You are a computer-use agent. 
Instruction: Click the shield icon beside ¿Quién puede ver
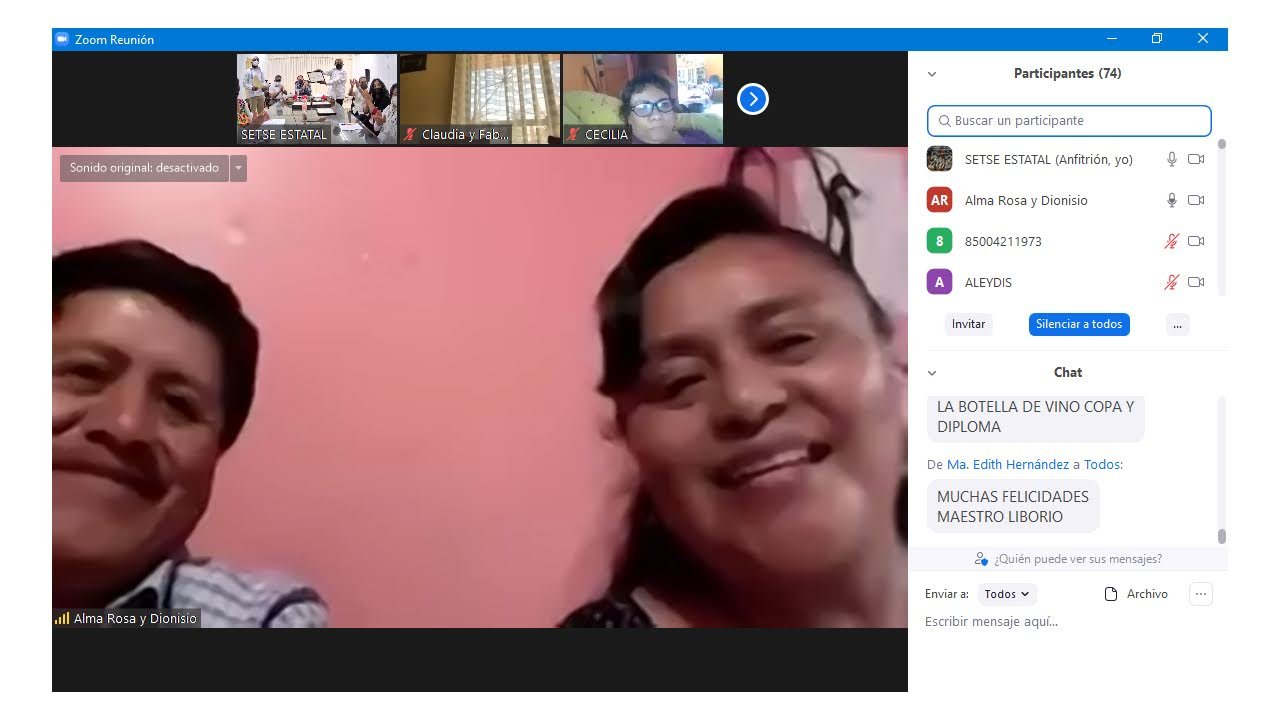981,559
